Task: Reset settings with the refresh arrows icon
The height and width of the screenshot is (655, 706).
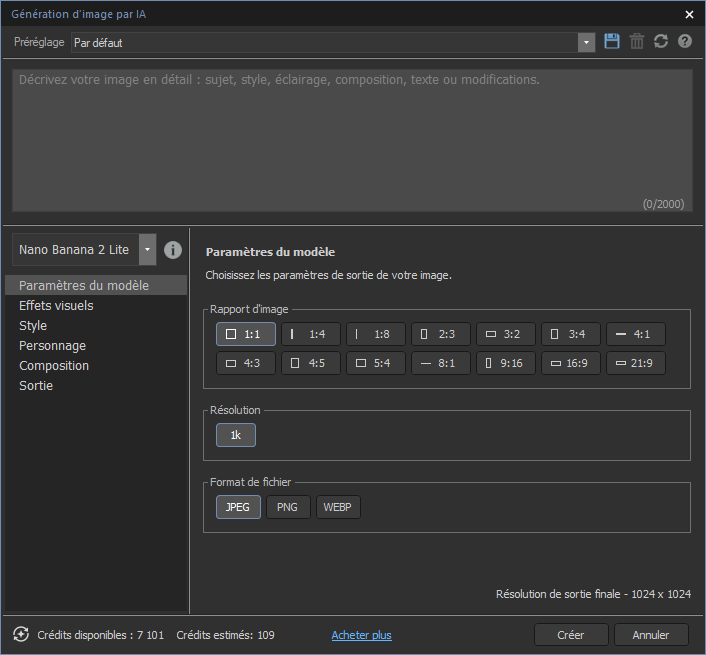Action: pos(661,41)
